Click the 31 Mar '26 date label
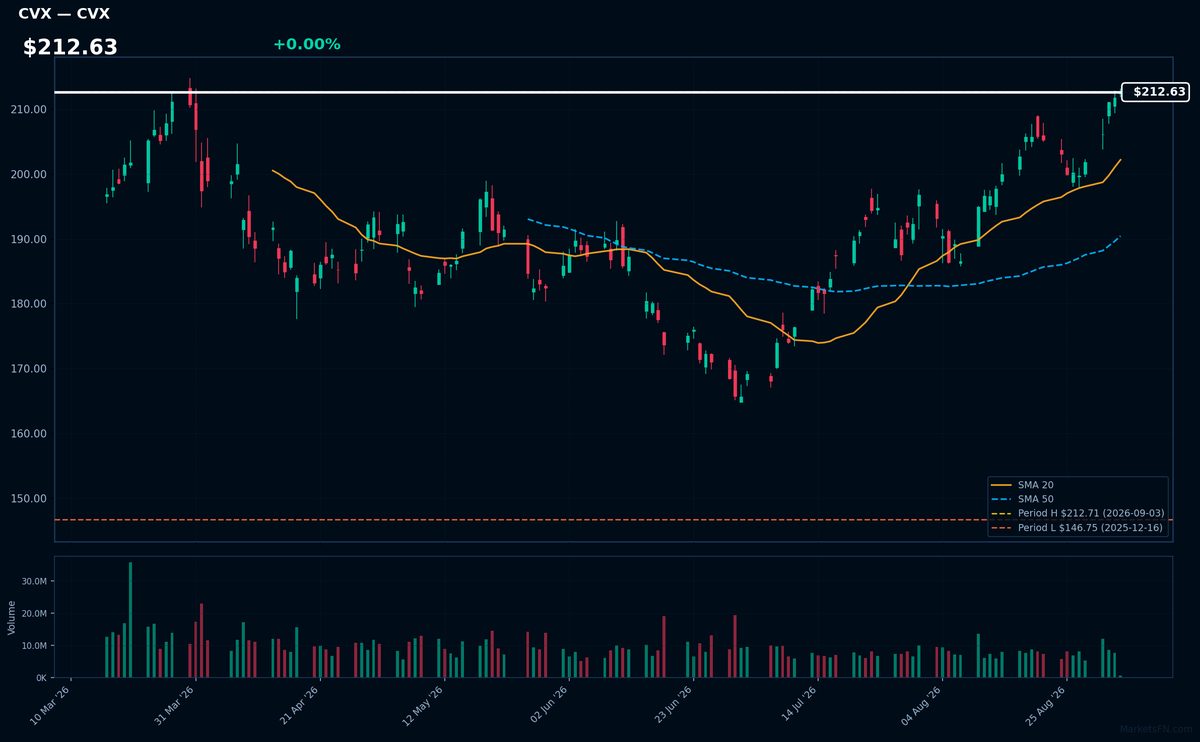Image resolution: width=1200 pixels, height=742 pixels. pos(174,704)
